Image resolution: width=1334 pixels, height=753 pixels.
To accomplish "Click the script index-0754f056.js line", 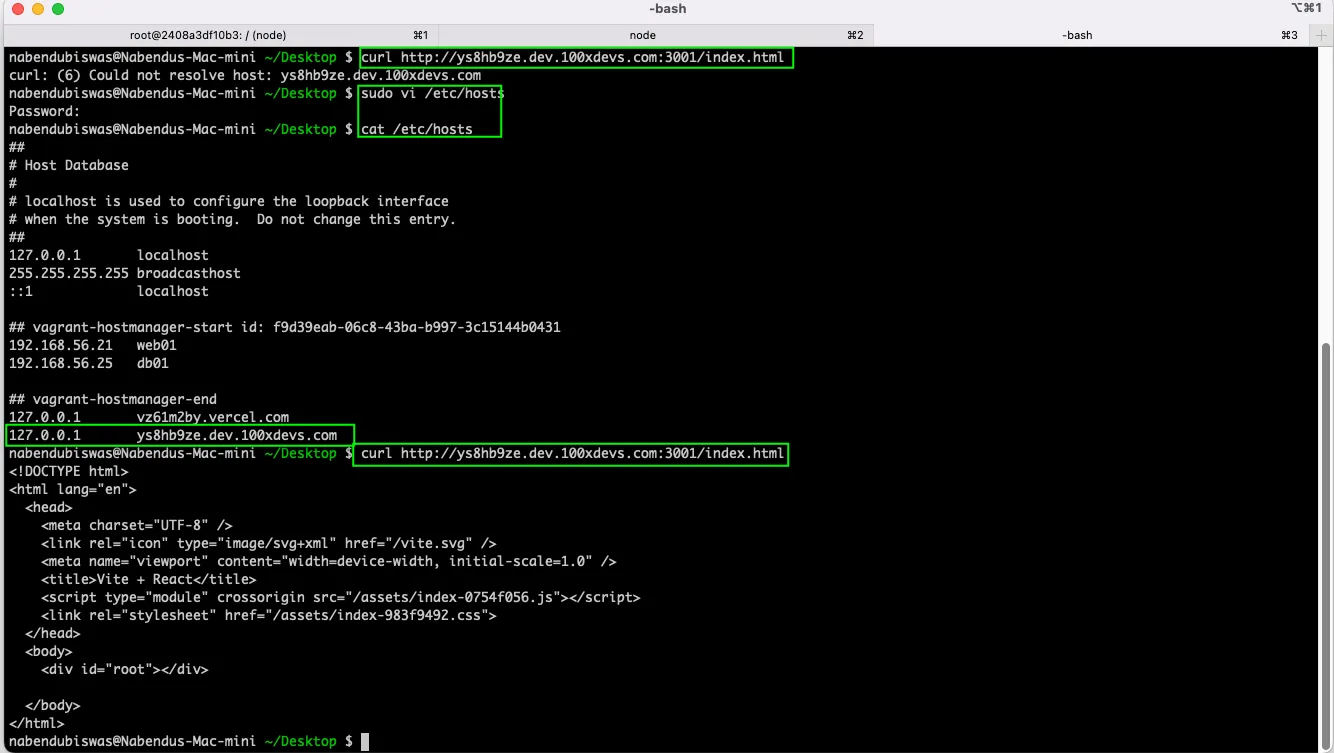I will (x=340, y=597).
